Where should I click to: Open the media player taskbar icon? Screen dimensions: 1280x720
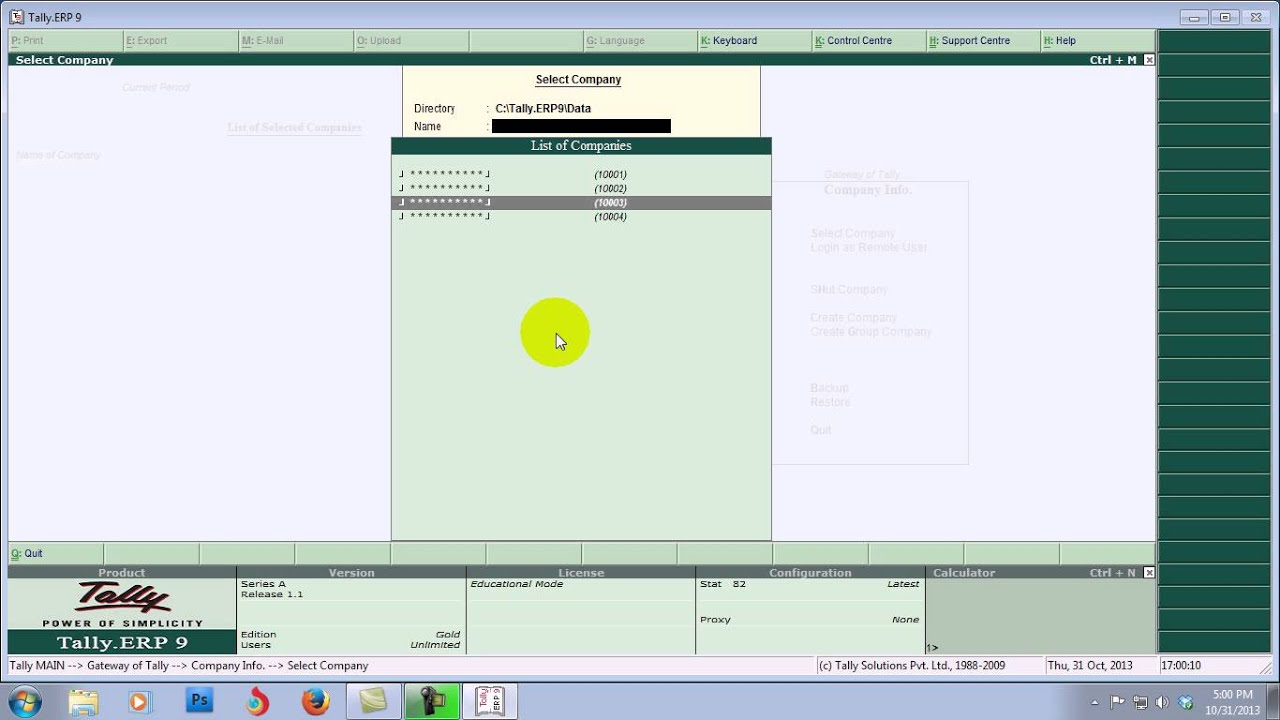pyautogui.click(x=139, y=701)
